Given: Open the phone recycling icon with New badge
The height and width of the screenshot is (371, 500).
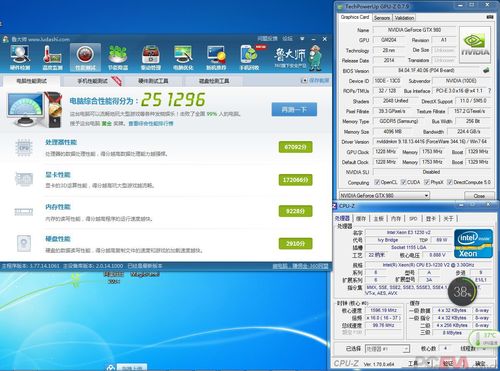Looking at the screenshot, I should click(250, 57).
